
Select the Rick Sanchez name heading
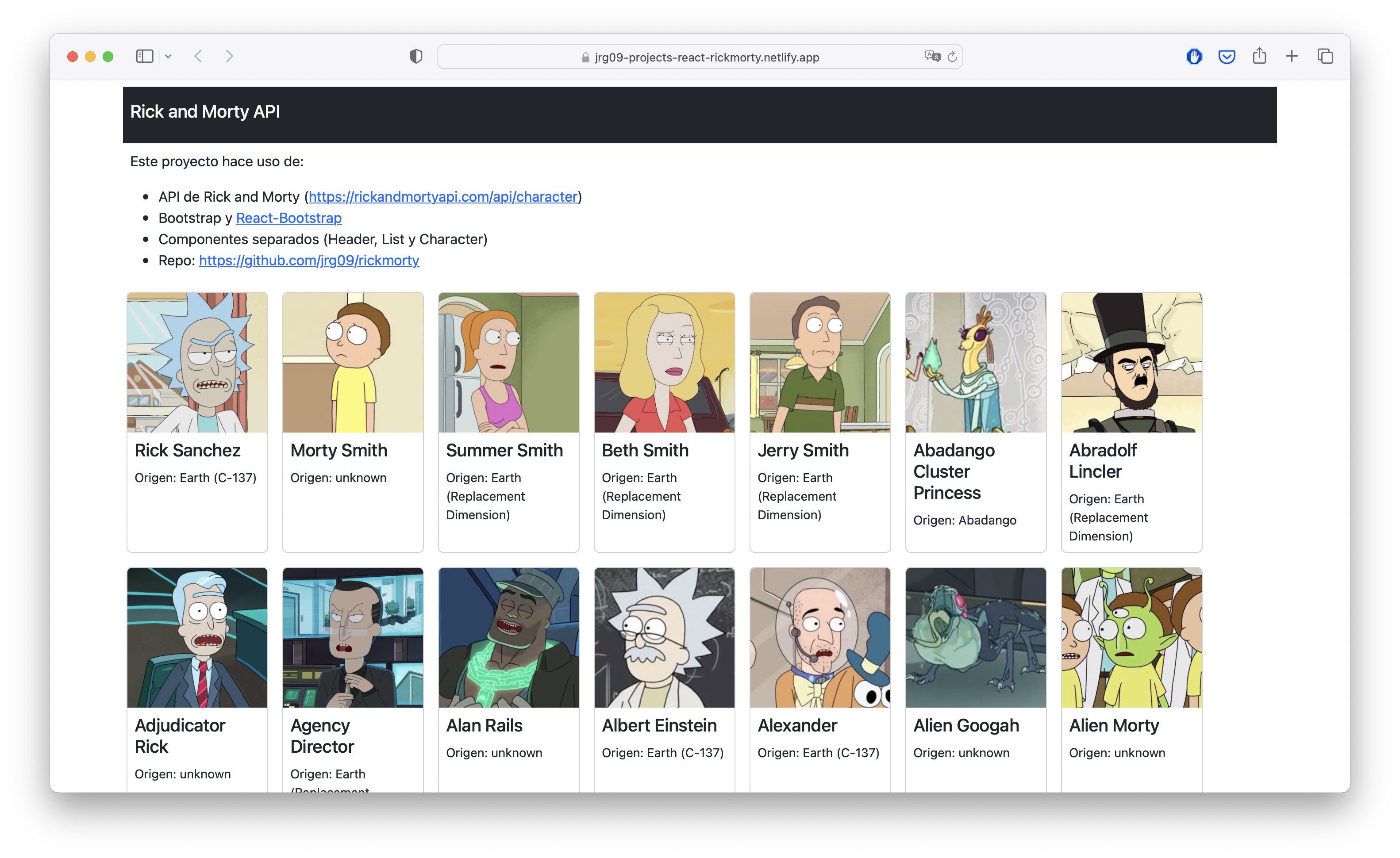pyautogui.click(x=188, y=450)
